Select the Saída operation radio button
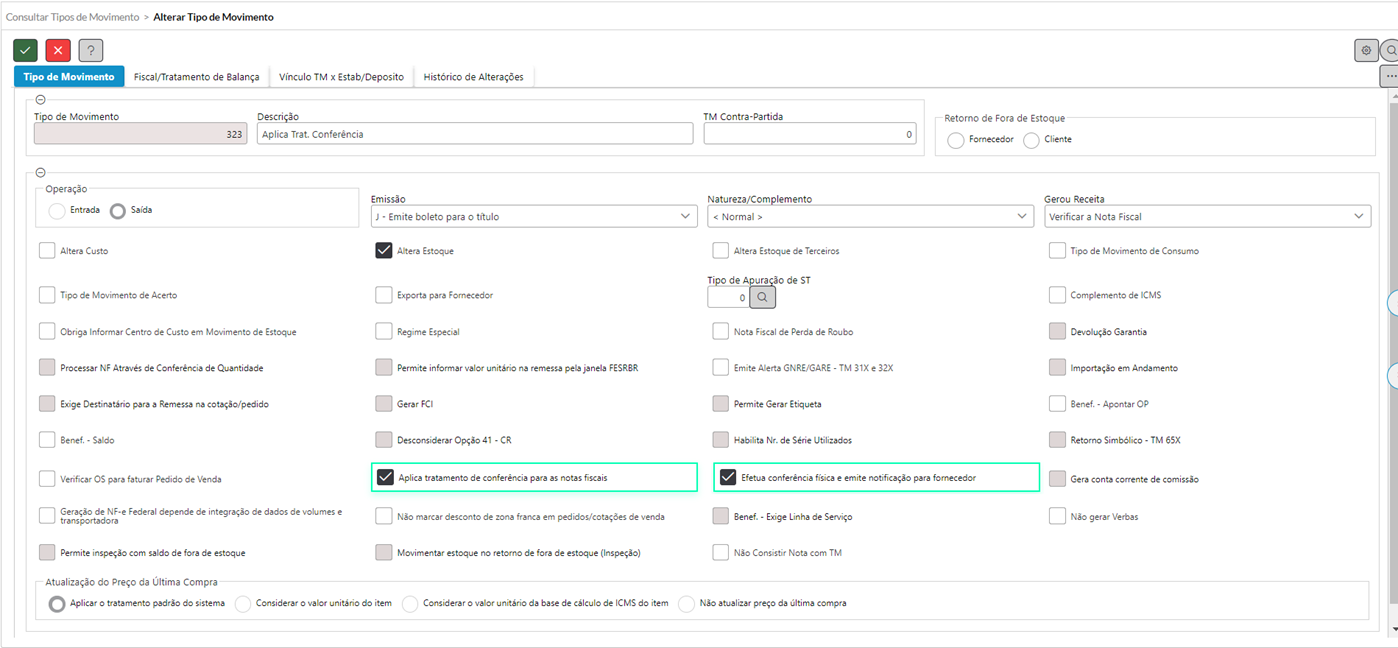Viewport: 1398px width, 648px height. [118, 211]
